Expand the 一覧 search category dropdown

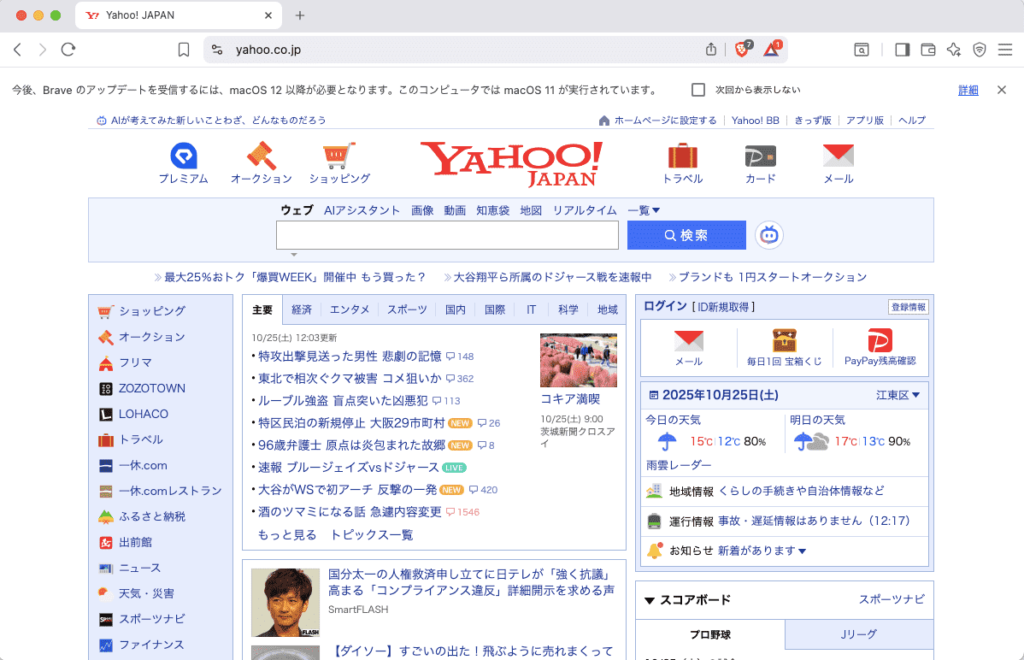click(x=644, y=210)
